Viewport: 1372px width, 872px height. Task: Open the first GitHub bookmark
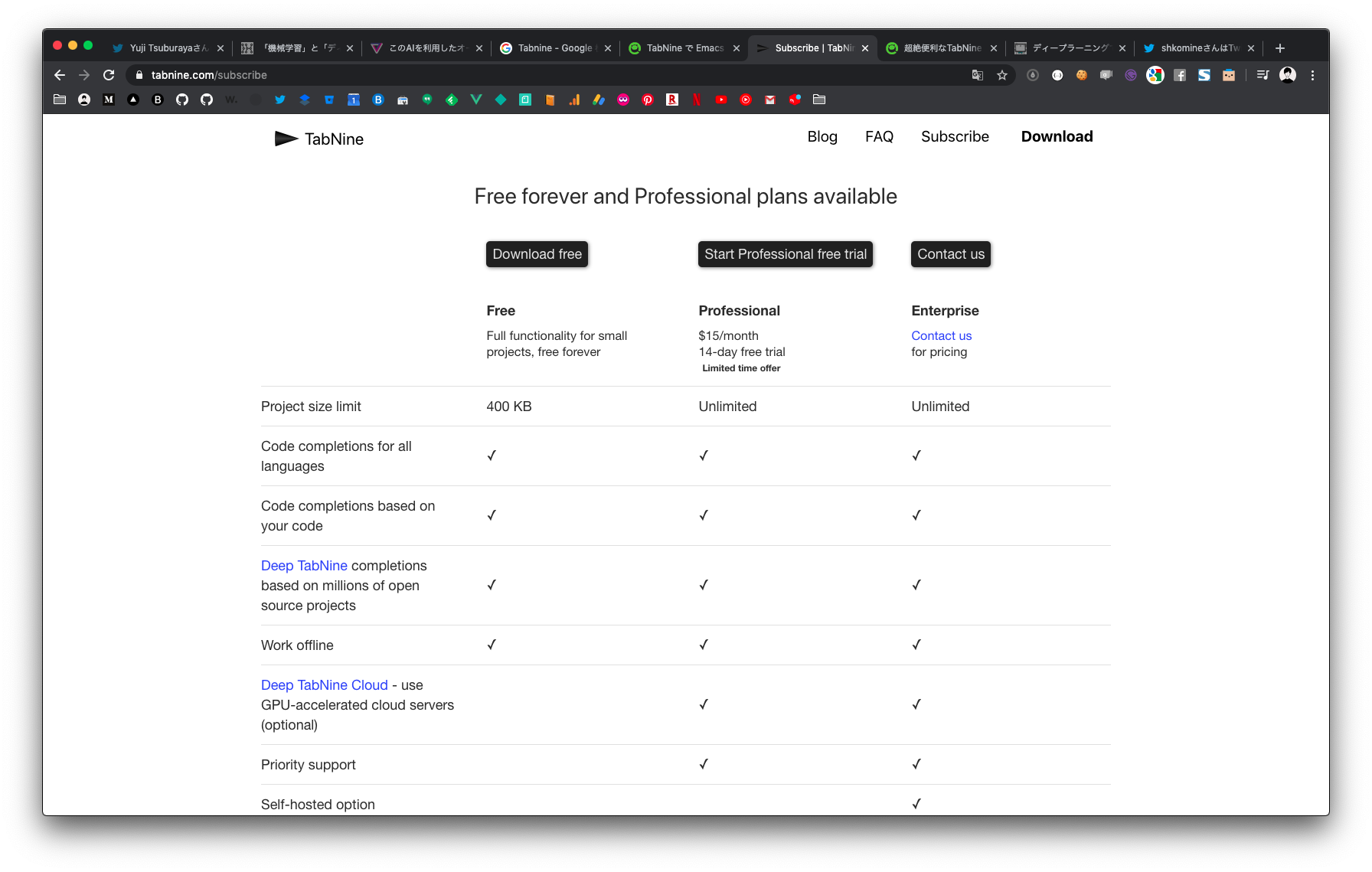tap(182, 100)
